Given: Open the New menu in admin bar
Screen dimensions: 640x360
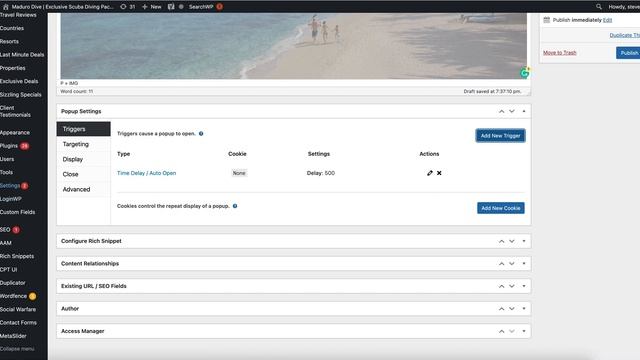Looking at the screenshot, I should pos(151,7).
